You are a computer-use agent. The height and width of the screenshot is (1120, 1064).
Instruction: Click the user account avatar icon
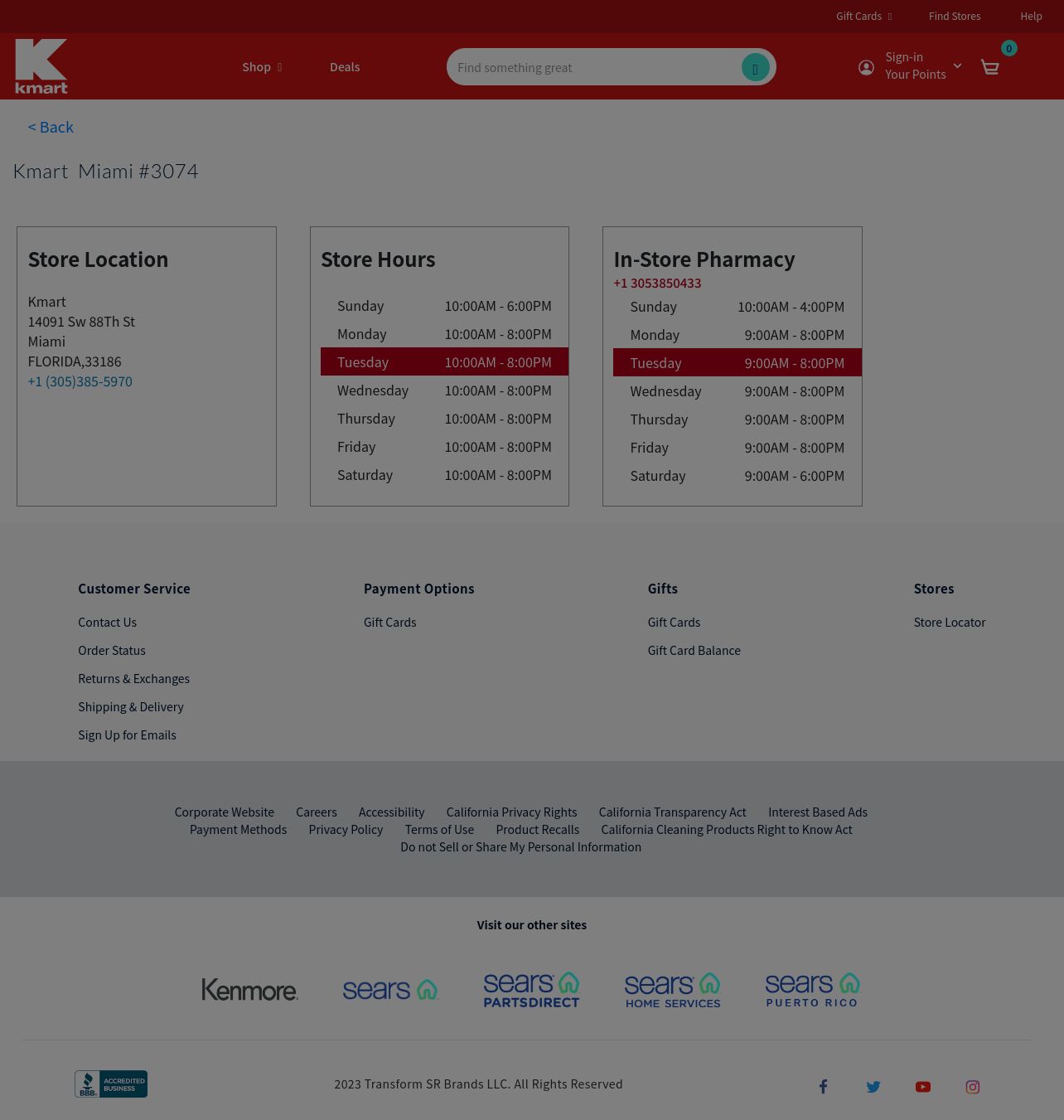pos(866,68)
